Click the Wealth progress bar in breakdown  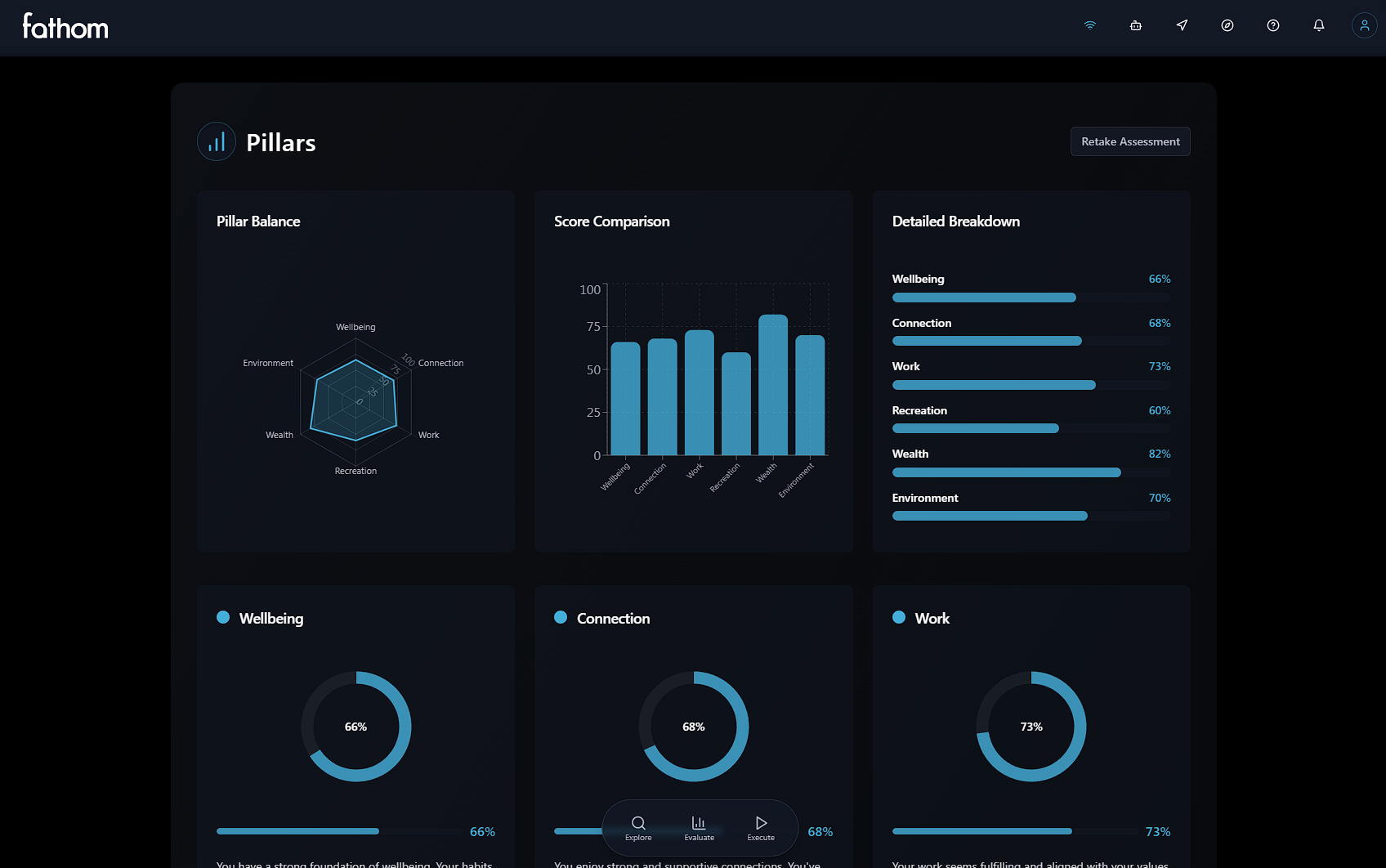point(1031,472)
